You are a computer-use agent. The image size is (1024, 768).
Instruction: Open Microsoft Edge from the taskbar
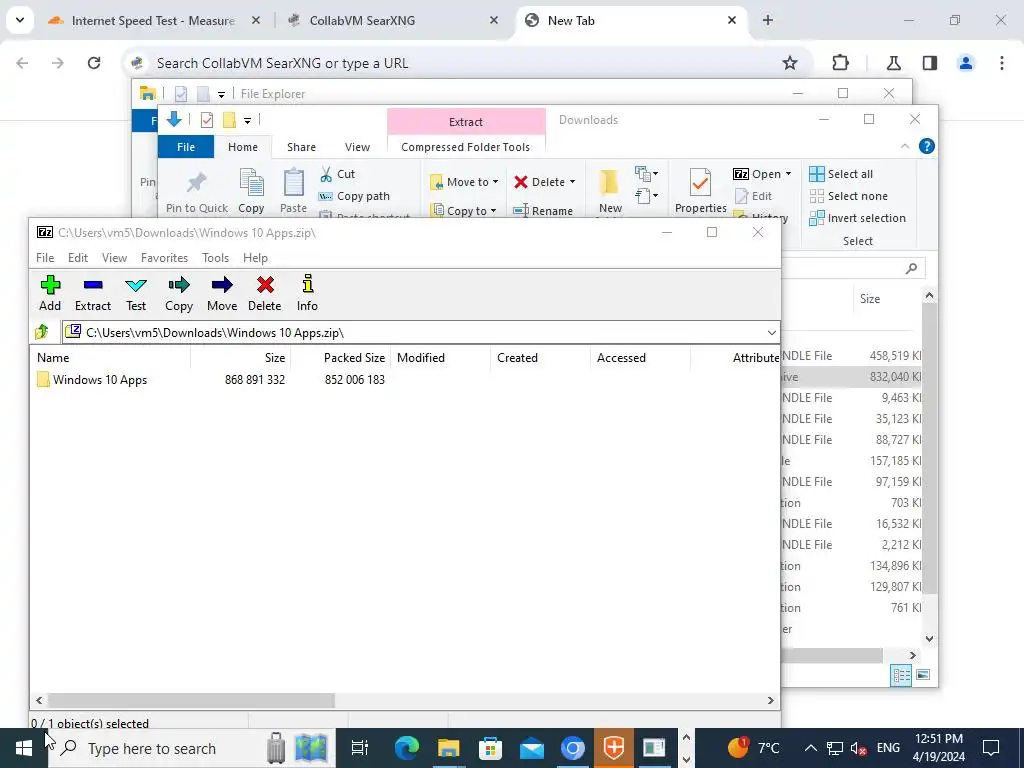(x=407, y=748)
